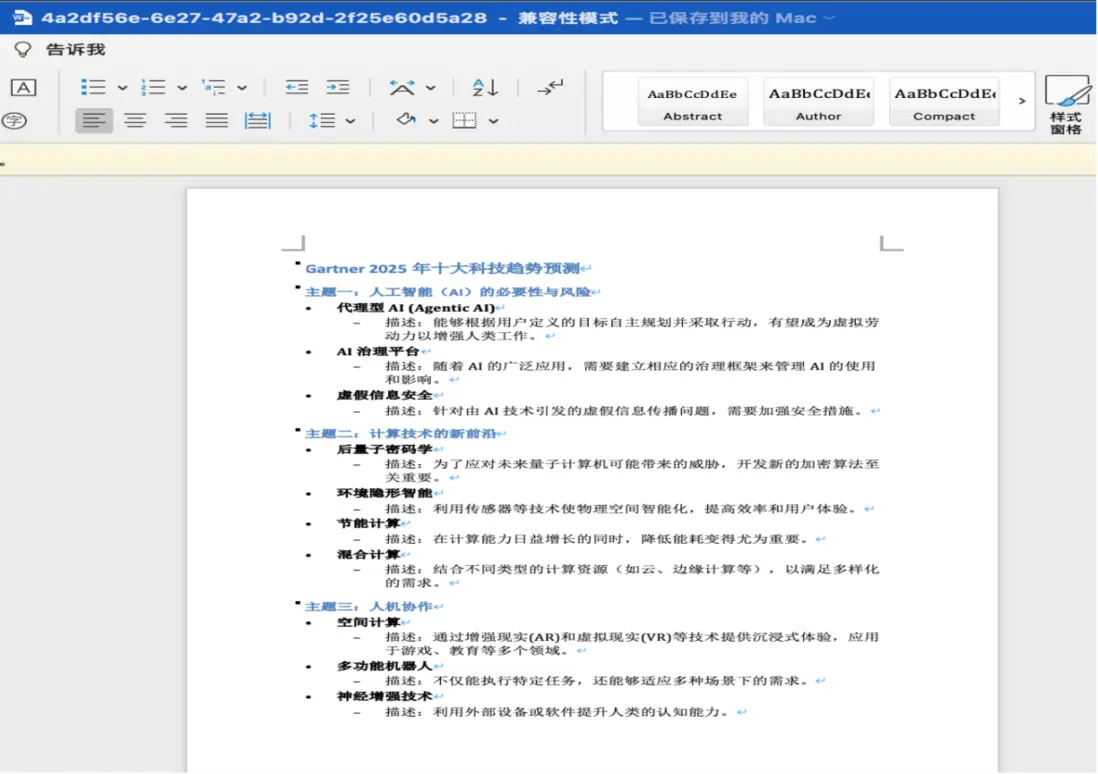Click the character border icon
Screen dimensions: 1098x774
(23, 87)
